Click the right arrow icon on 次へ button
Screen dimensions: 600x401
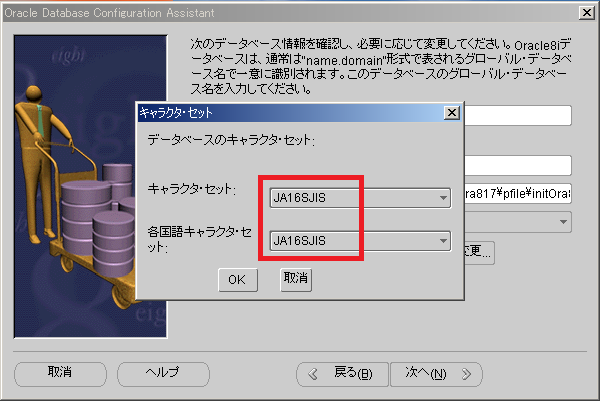(466, 374)
